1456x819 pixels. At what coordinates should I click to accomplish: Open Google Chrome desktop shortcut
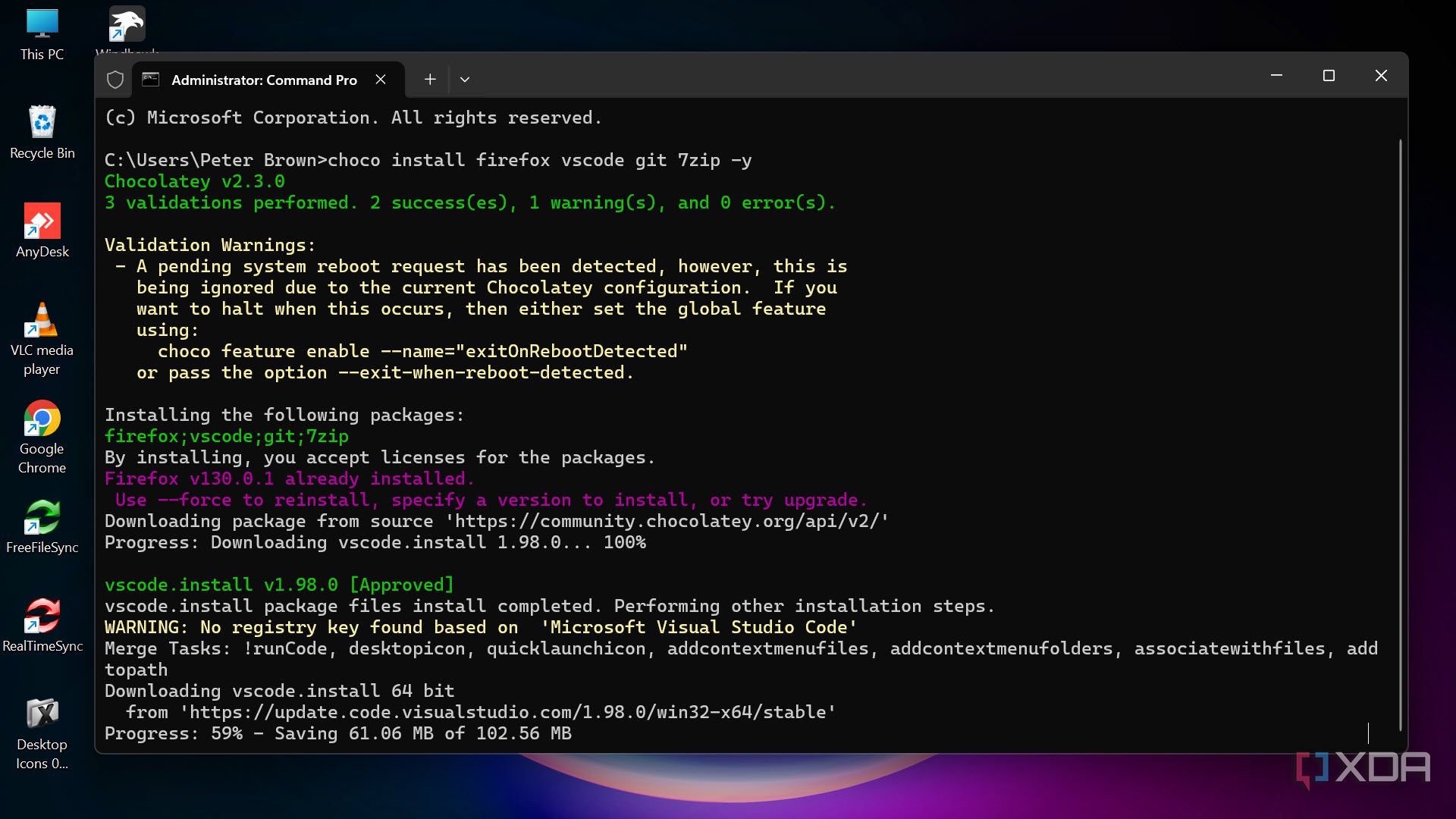[x=42, y=438]
